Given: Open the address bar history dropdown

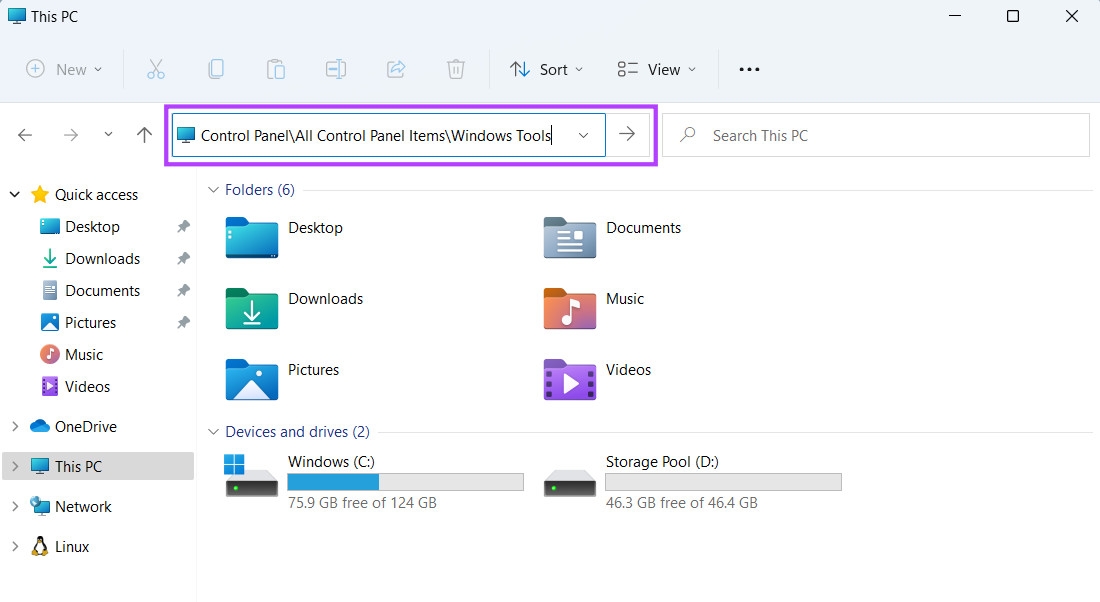Looking at the screenshot, I should [583, 135].
